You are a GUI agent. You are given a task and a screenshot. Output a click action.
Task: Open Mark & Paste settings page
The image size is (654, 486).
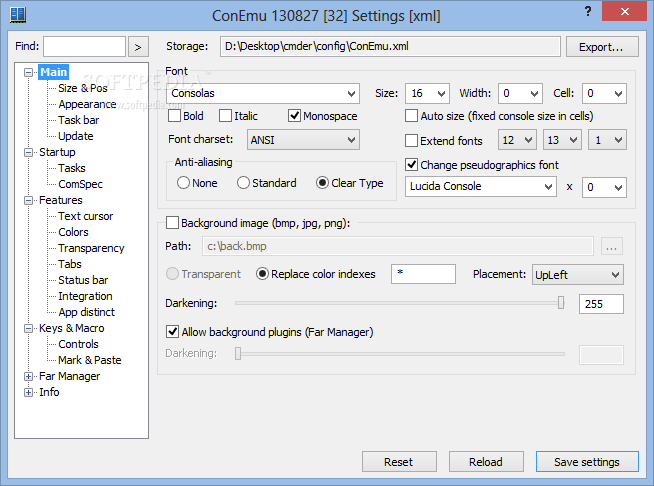pos(90,360)
